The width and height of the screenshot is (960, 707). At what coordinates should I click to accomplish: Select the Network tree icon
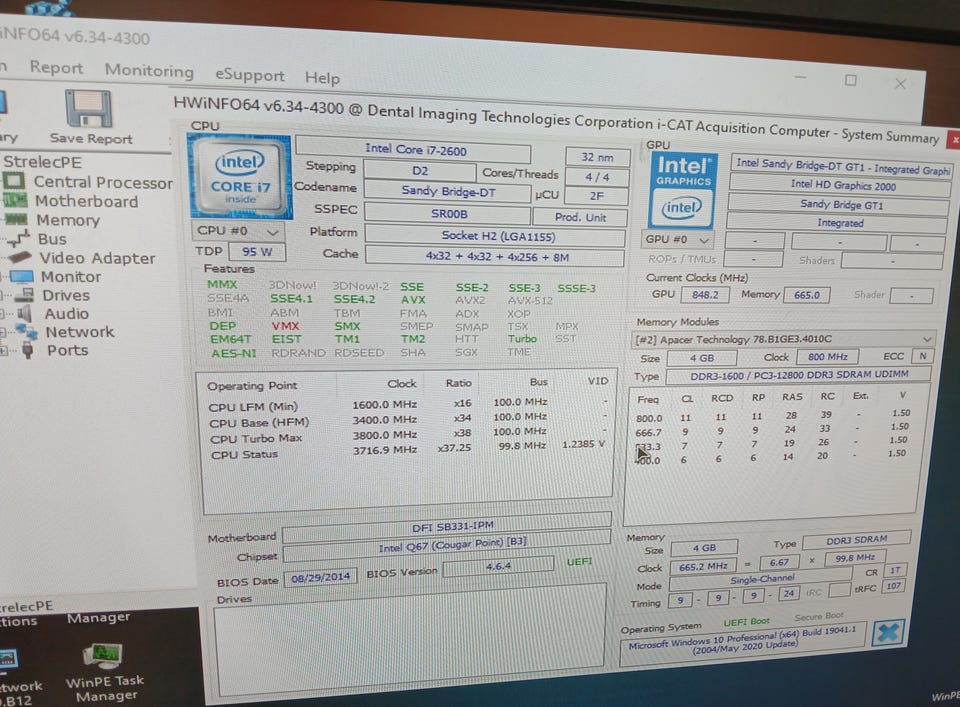27,331
